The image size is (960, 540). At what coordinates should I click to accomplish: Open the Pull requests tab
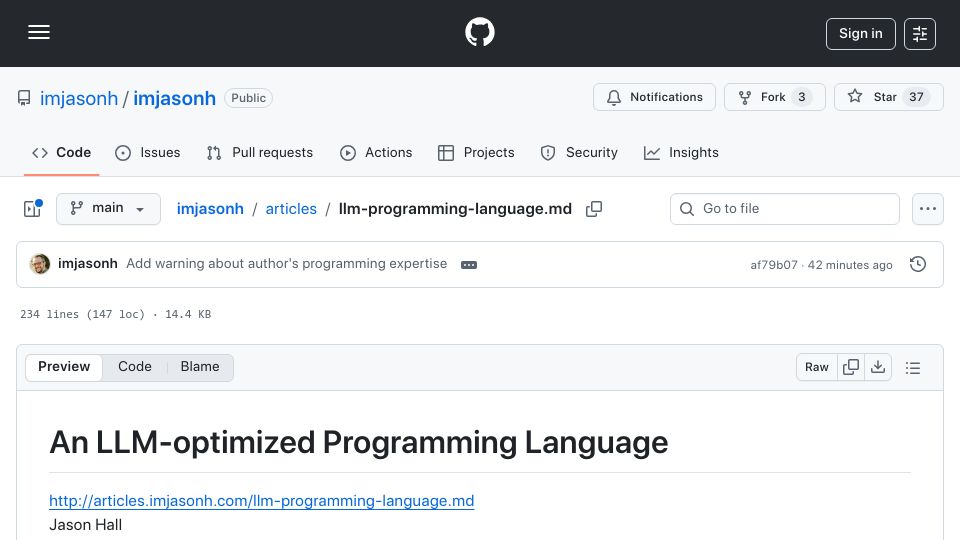(x=260, y=152)
